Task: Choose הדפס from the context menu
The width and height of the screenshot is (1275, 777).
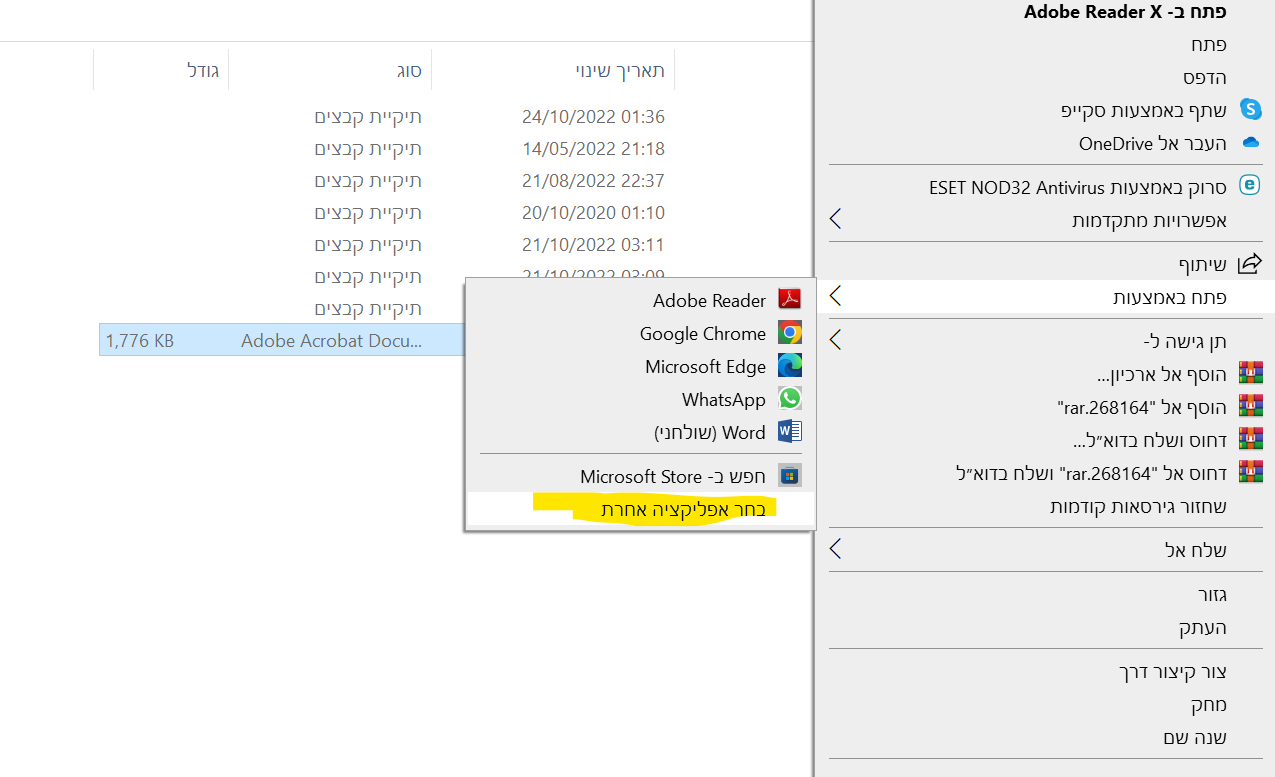Action: pyautogui.click(x=1204, y=77)
